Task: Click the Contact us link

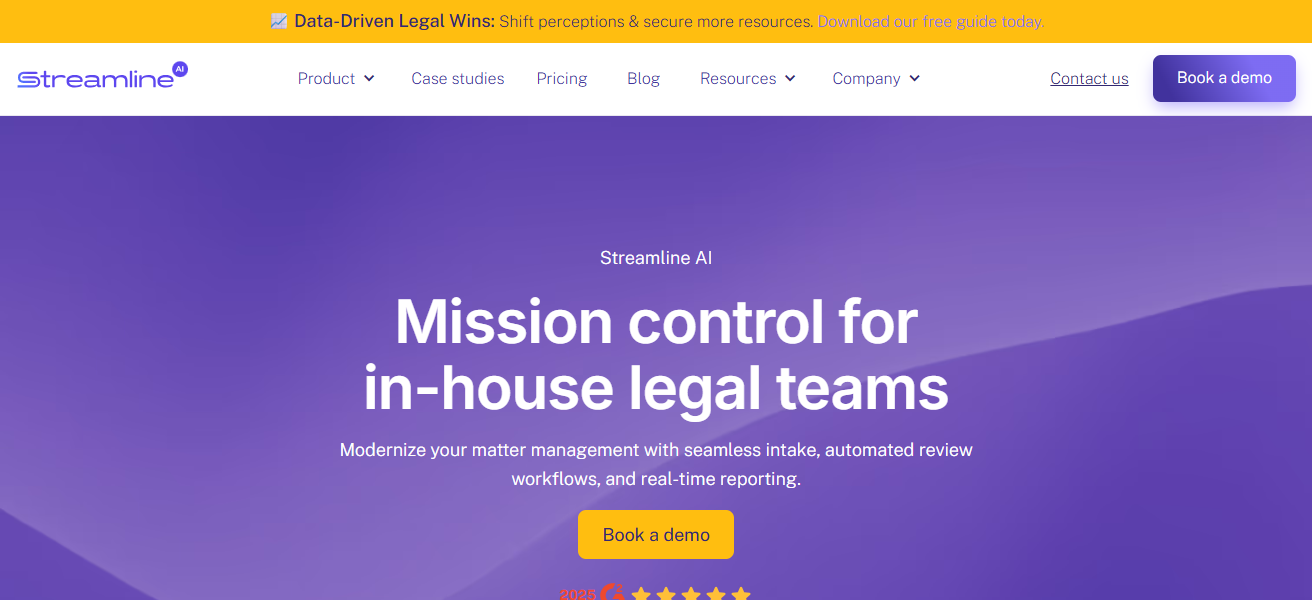Action: pos(1089,78)
